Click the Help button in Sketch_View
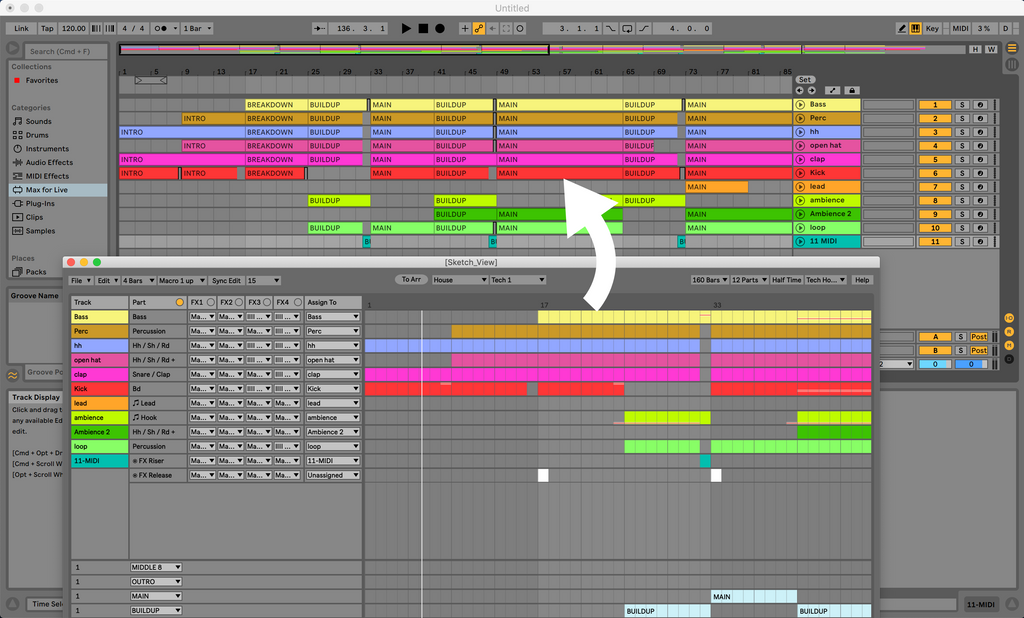 (x=862, y=280)
